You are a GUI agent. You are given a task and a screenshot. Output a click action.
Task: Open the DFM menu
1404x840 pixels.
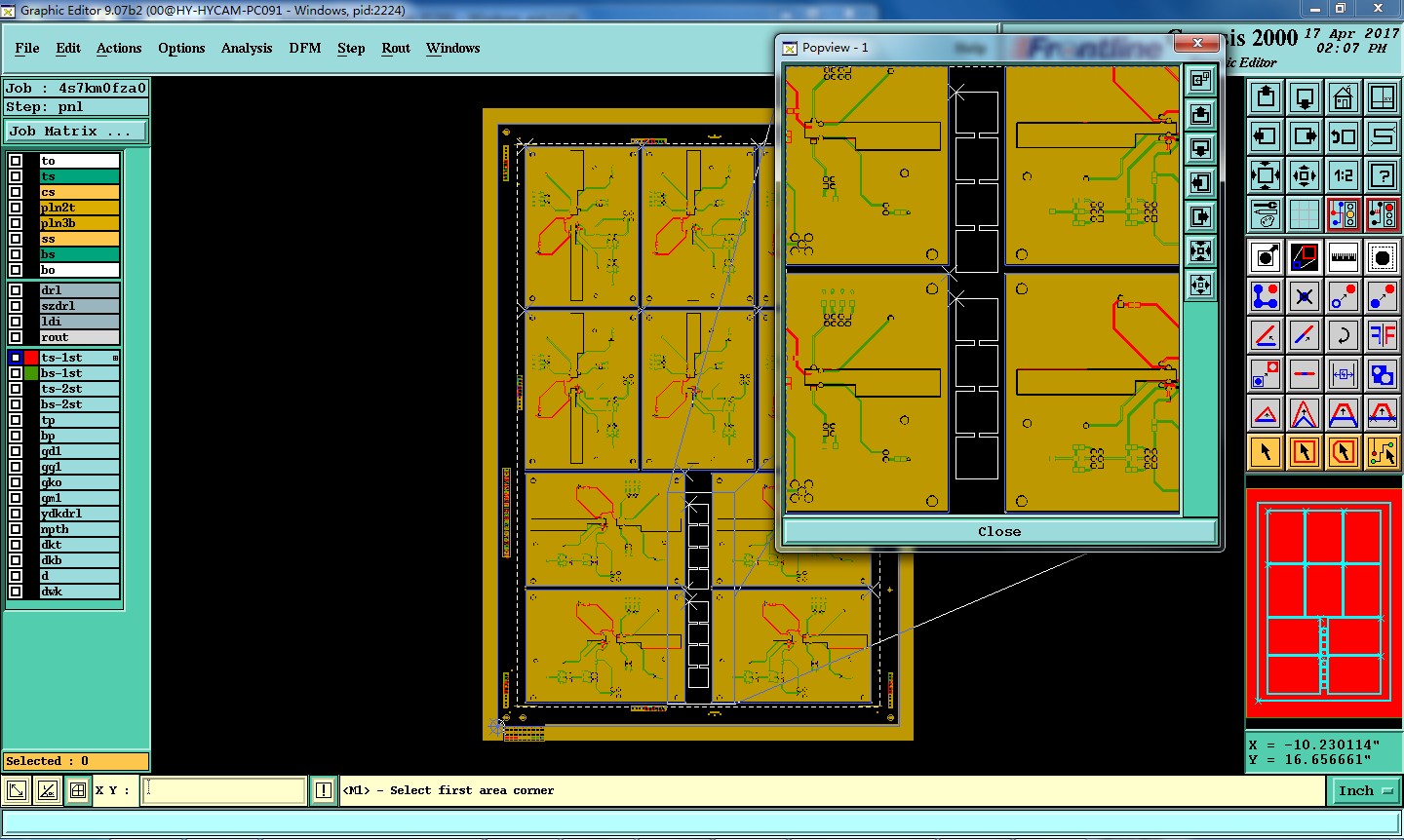coord(304,48)
